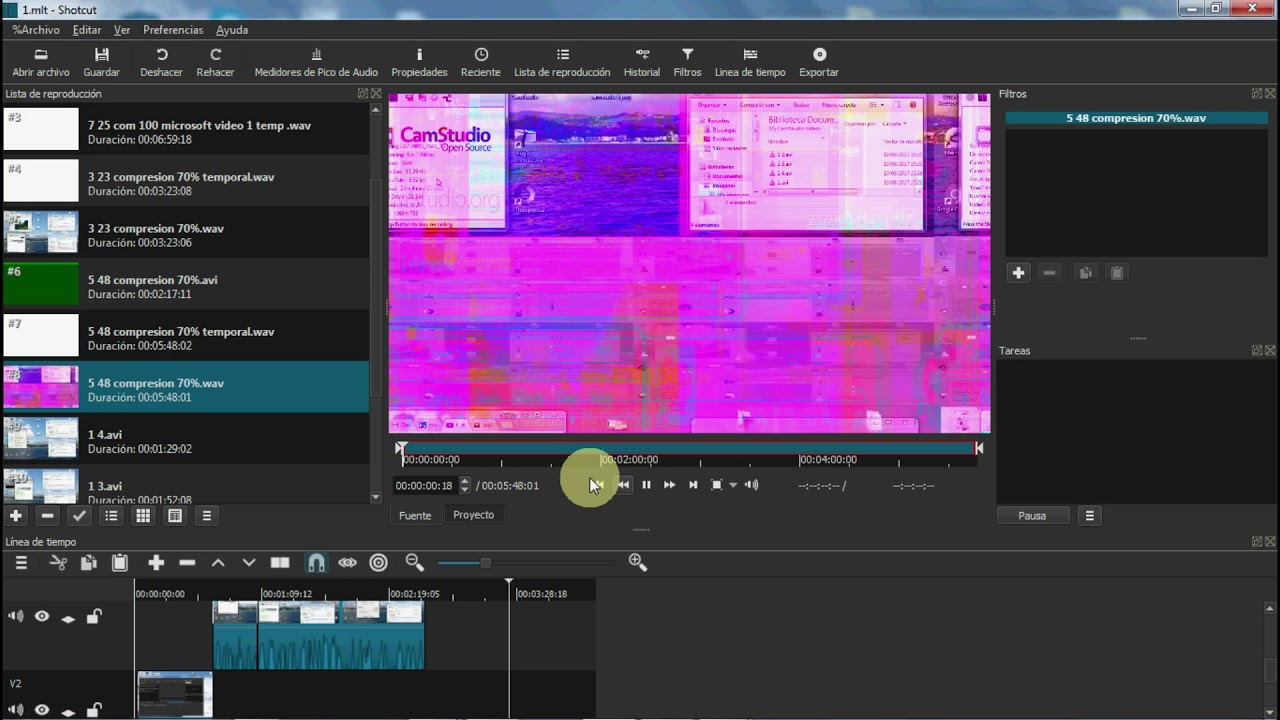Viewport: 1280px width, 720px height.
Task: Skip to the start of the clip
Action: [597, 485]
